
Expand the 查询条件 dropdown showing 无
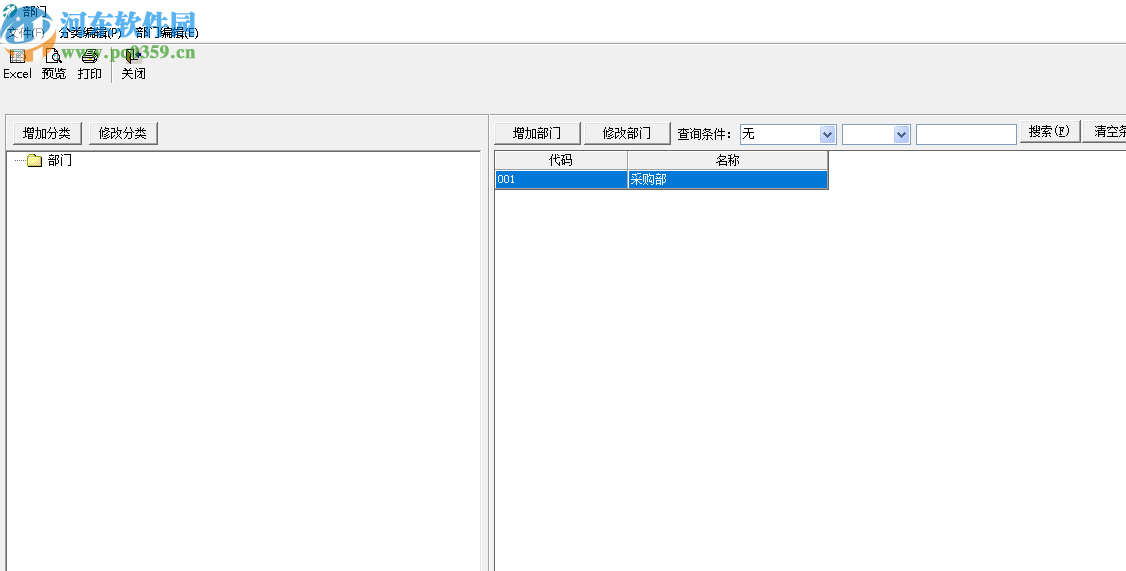[x=827, y=134]
